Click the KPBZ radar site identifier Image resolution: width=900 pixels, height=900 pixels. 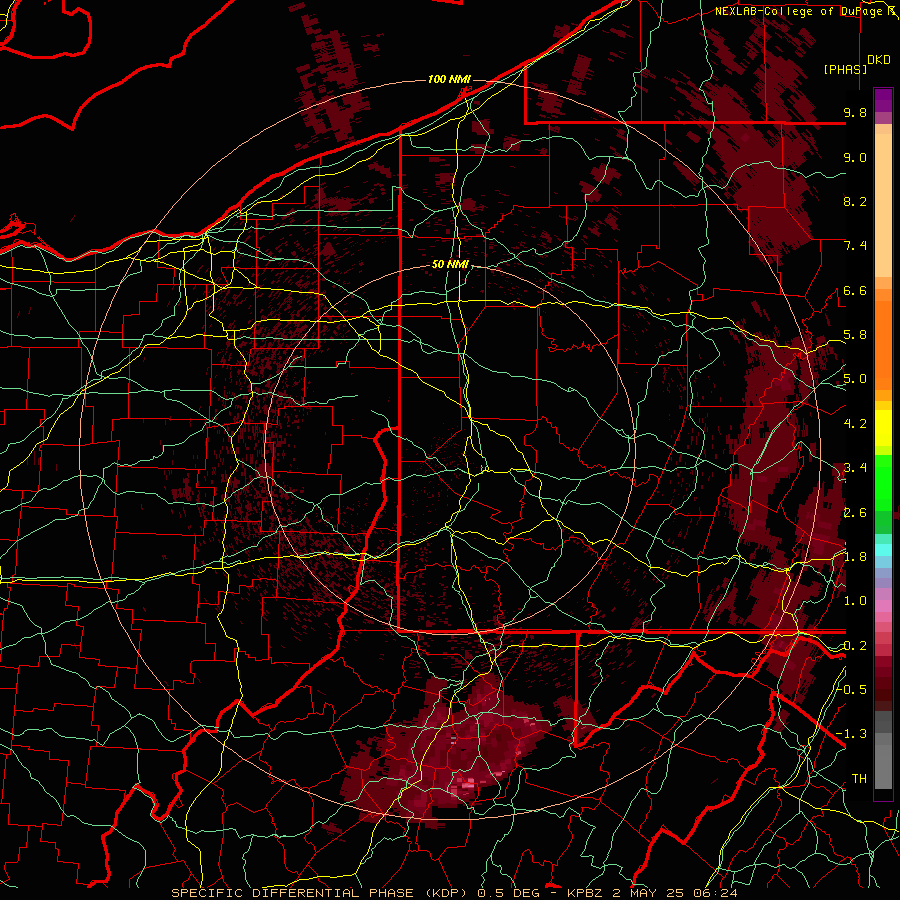click(585, 893)
